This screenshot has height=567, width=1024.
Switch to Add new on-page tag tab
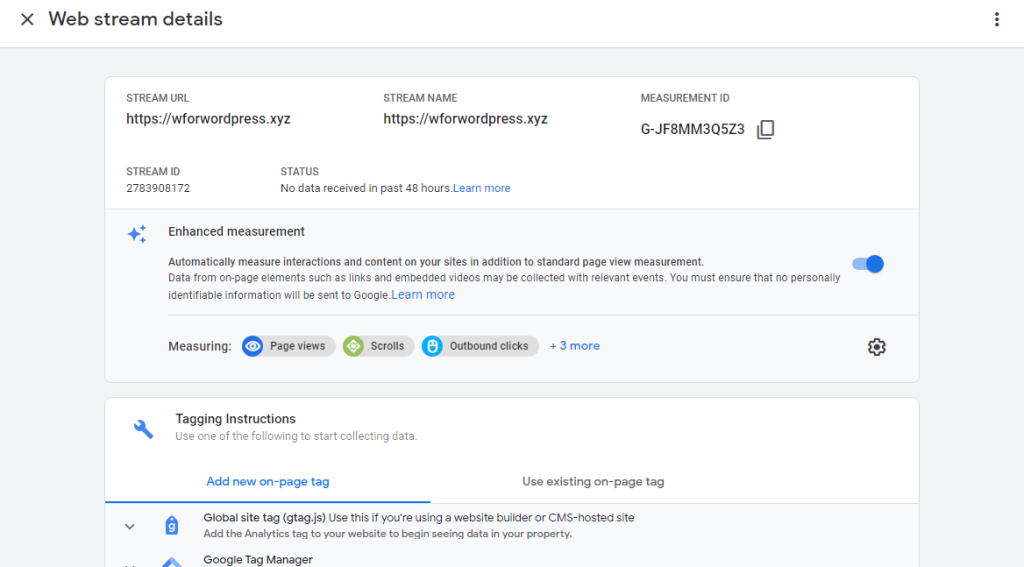point(268,481)
